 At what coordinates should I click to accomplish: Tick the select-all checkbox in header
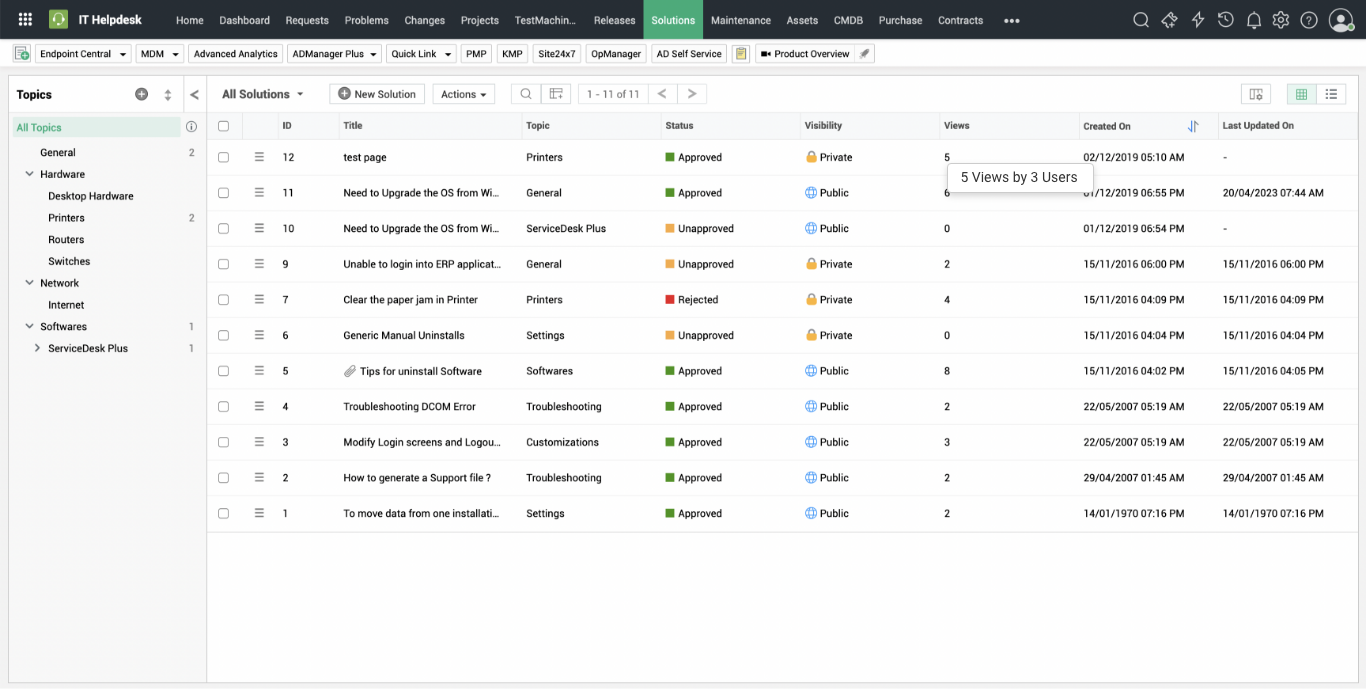pos(223,126)
